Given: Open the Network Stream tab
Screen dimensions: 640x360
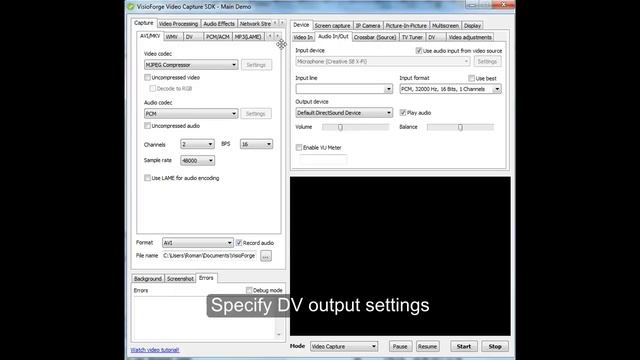Looking at the screenshot, I should click(255, 24).
